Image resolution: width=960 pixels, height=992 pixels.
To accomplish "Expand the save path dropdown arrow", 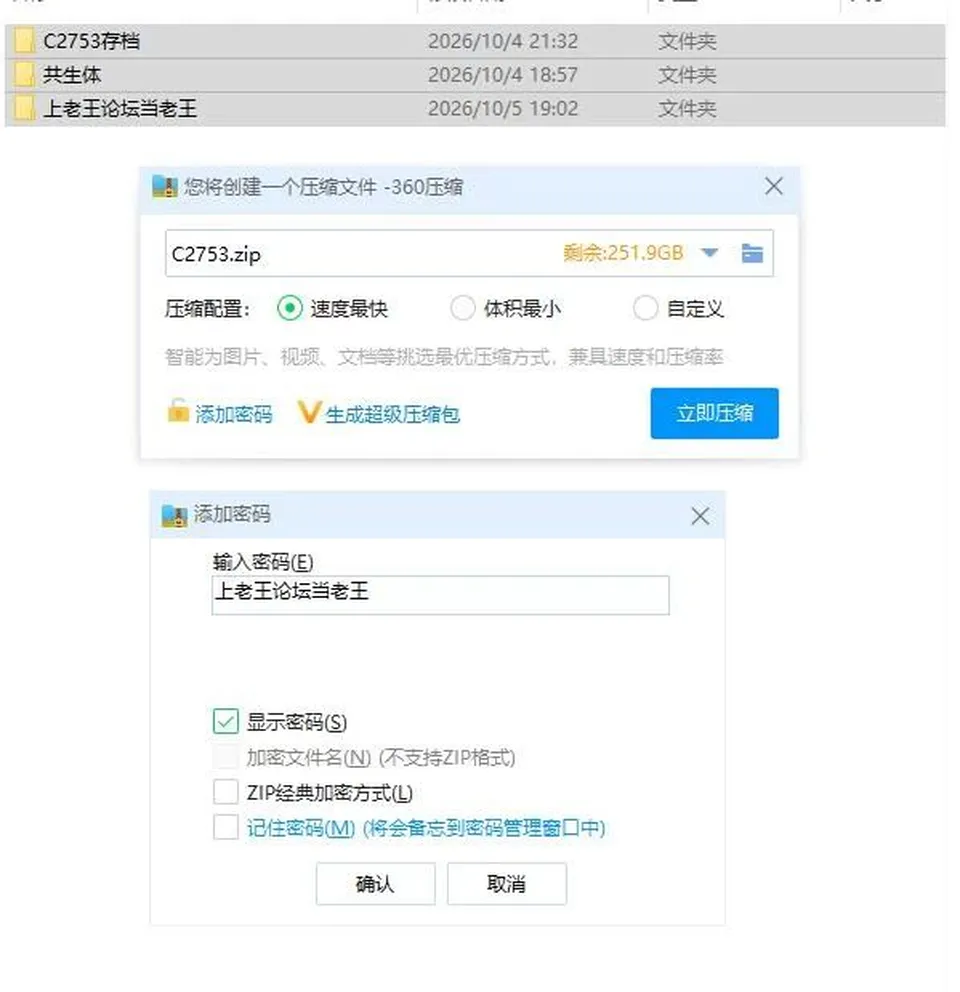I will [710, 253].
